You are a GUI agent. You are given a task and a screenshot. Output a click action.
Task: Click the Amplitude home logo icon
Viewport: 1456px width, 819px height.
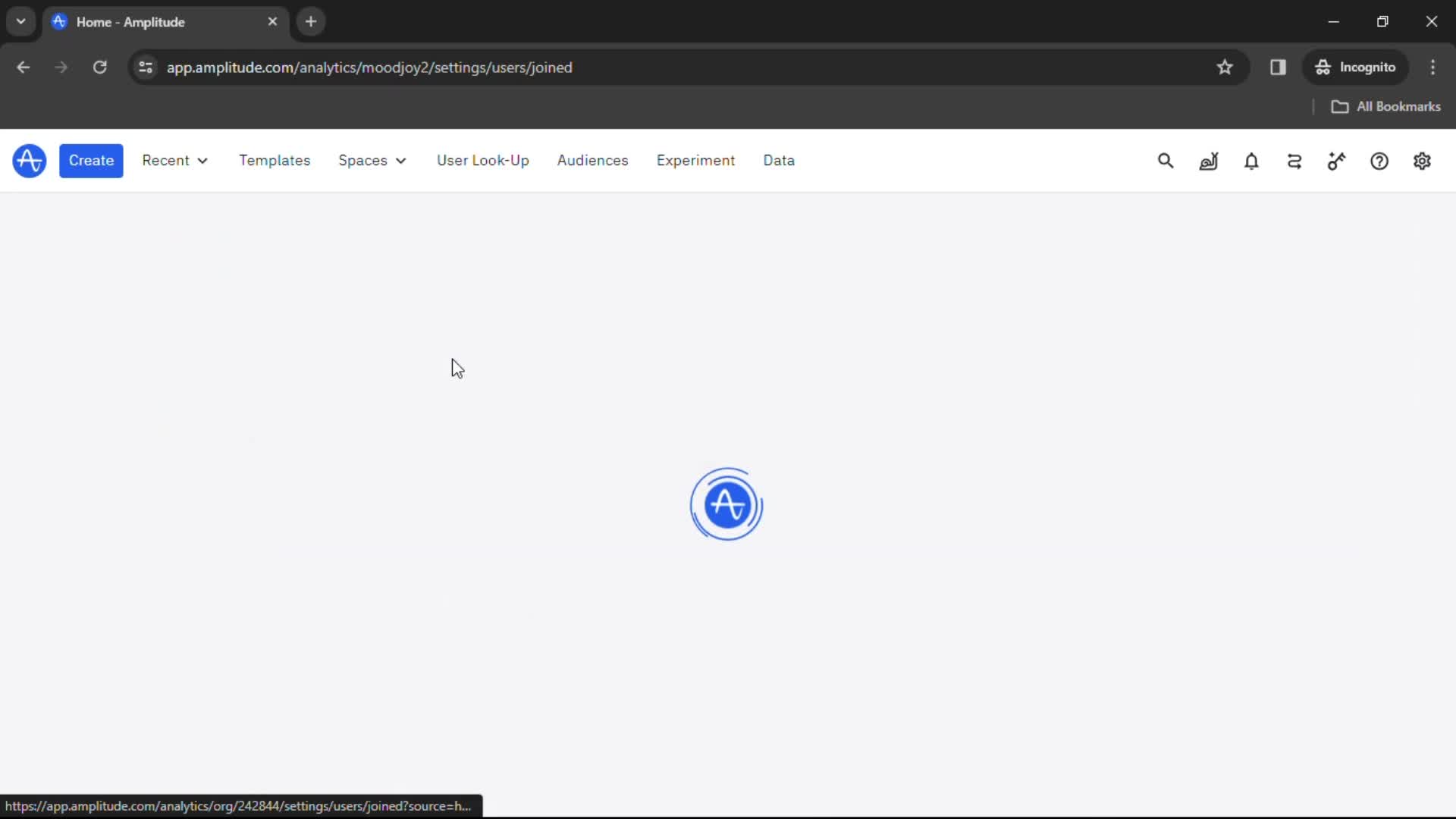pos(29,160)
